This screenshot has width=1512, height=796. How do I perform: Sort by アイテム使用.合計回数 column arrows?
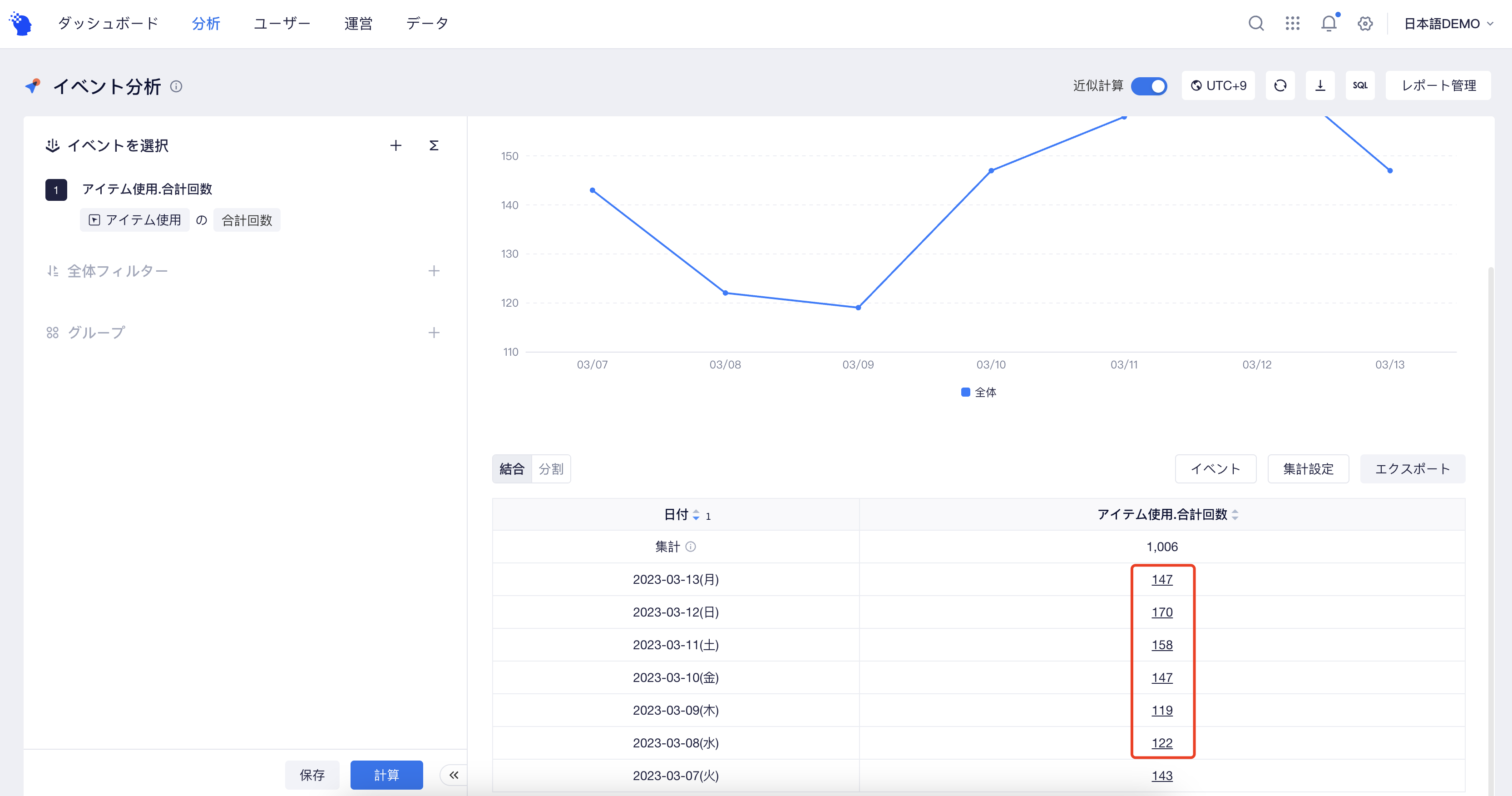[x=1235, y=515]
